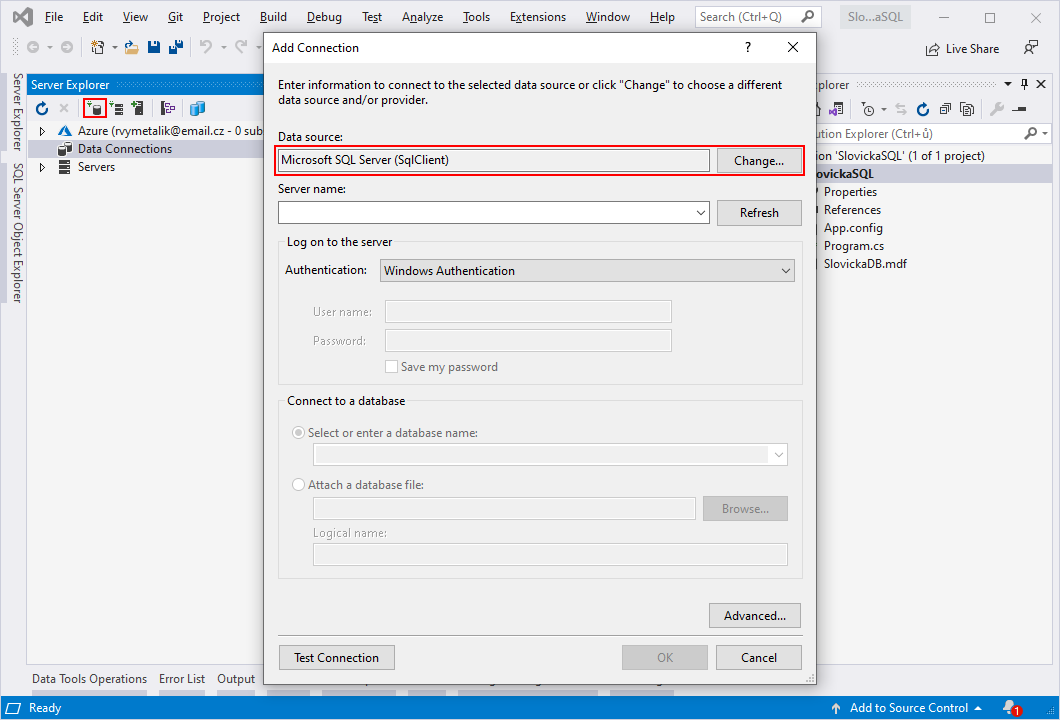The width and height of the screenshot is (1060, 720).
Task: Switch to Data Tools Operations tab
Action: [89, 679]
